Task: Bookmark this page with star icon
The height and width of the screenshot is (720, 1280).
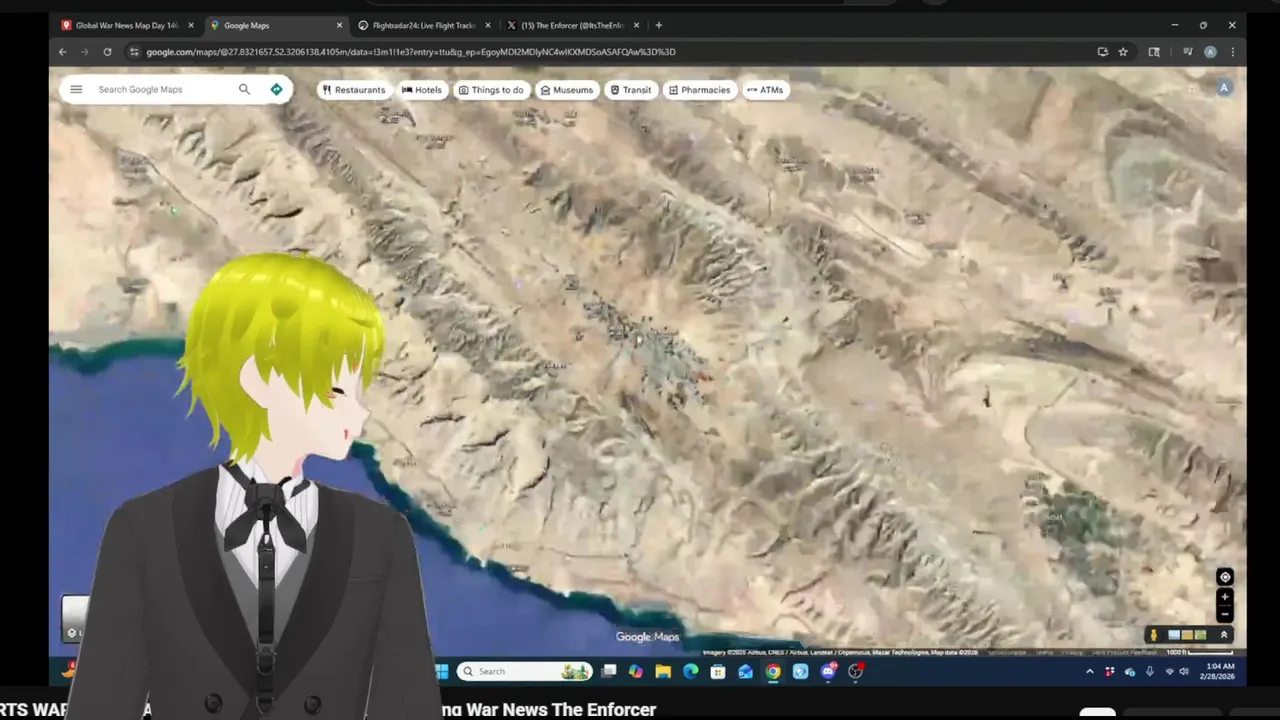Action: coord(1123,52)
